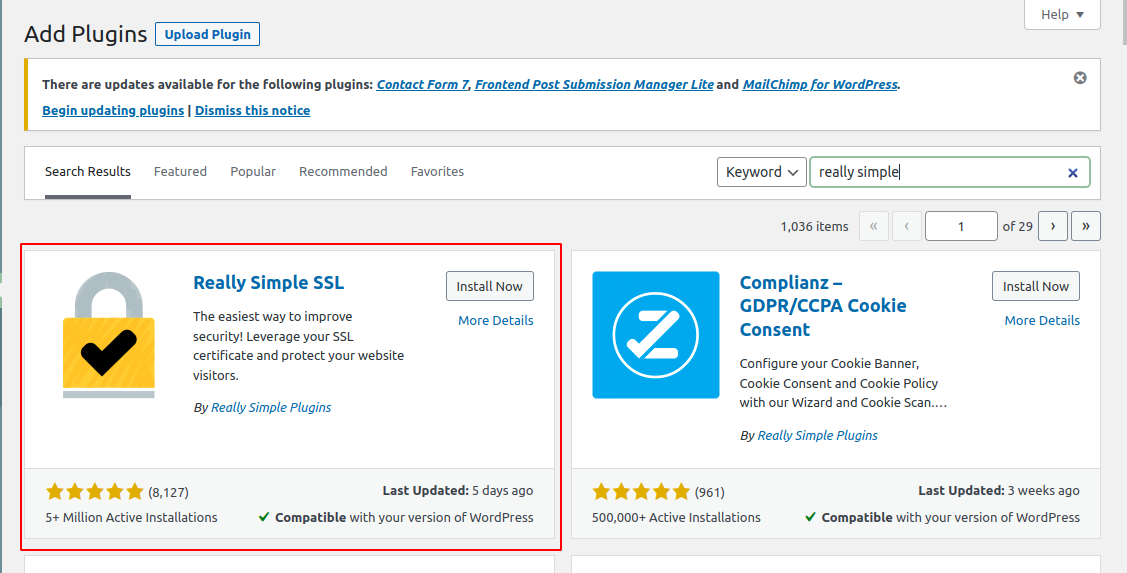This screenshot has width=1127, height=573.
Task: Click the Add Plugins page heading
Action: coord(86,34)
